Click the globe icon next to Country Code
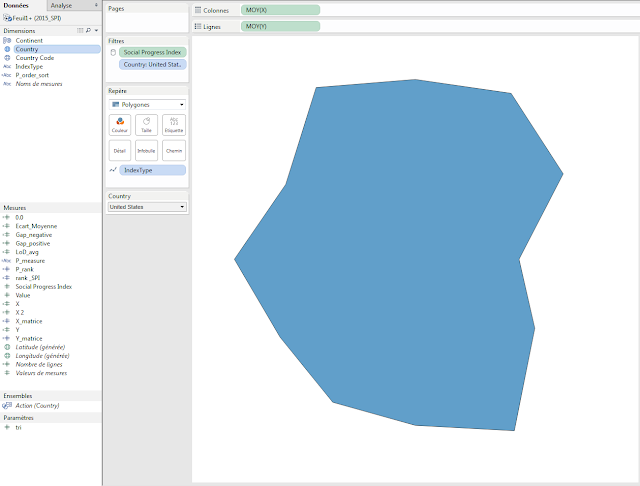Image resolution: width=640 pixels, height=486 pixels. tap(7, 58)
